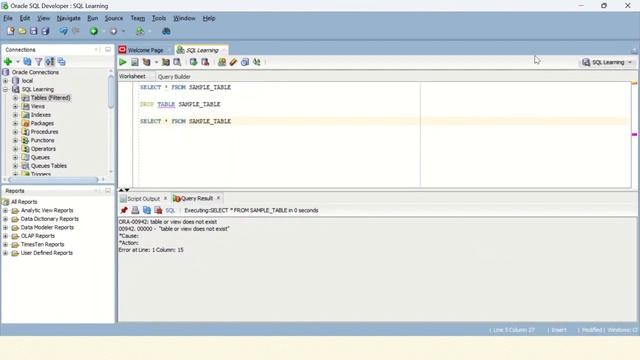Image resolution: width=640 pixels, height=360 pixels.
Task: Select the Queues Tables tree item
Action: coord(49,166)
